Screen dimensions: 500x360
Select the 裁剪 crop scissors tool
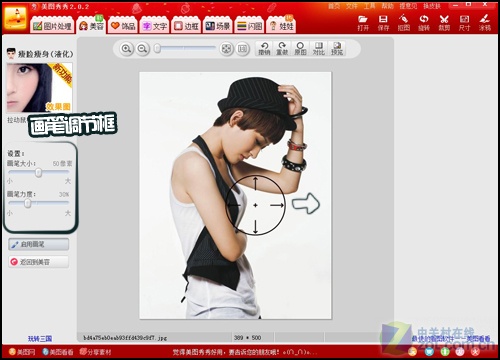444,23
